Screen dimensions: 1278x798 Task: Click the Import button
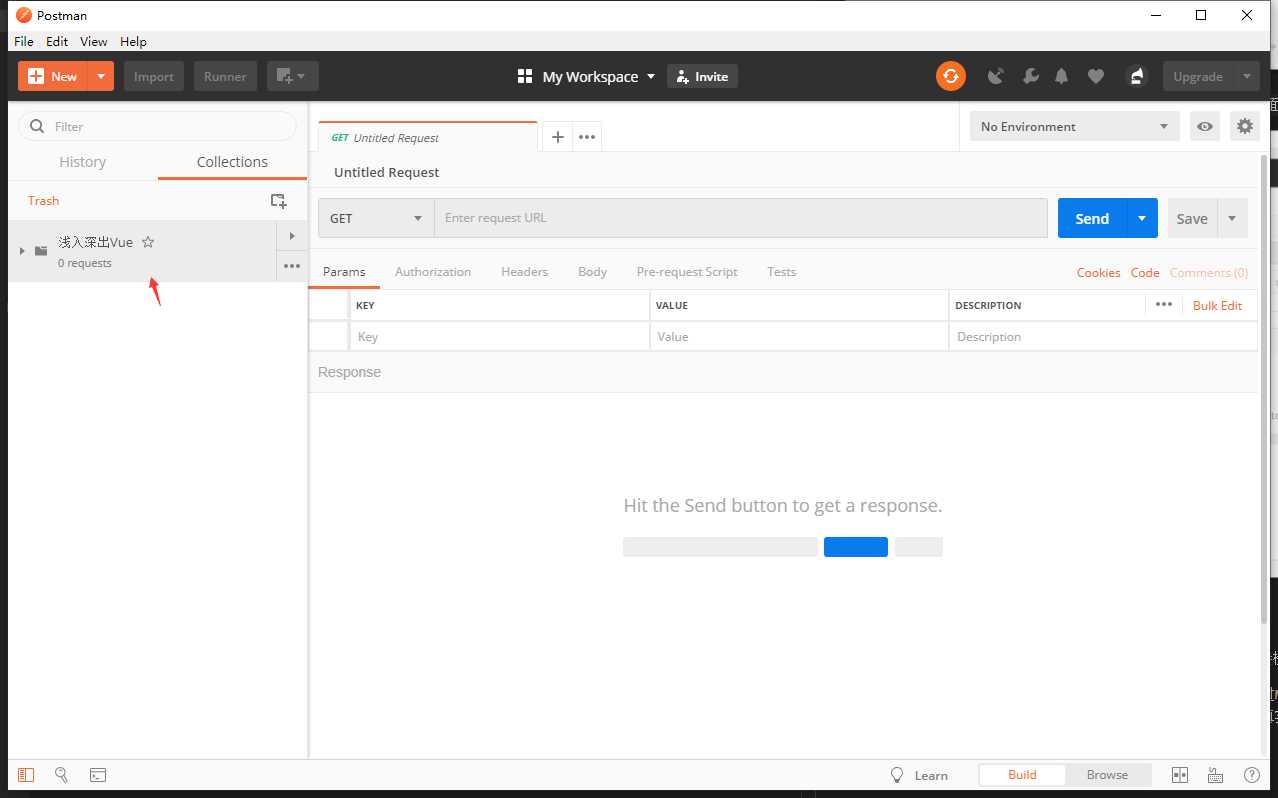pyautogui.click(x=154, y=76)
